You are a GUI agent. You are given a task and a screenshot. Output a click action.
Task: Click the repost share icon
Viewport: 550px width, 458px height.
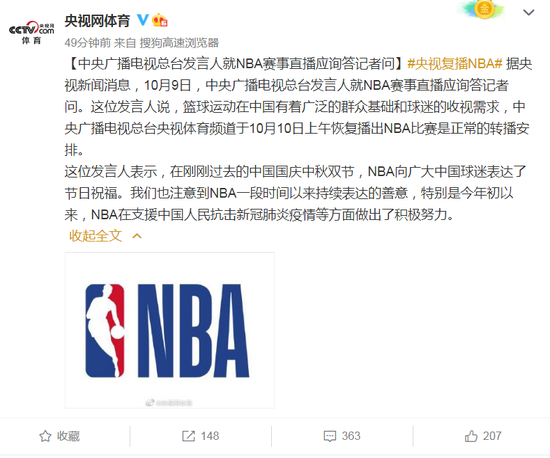coord(188,436)
